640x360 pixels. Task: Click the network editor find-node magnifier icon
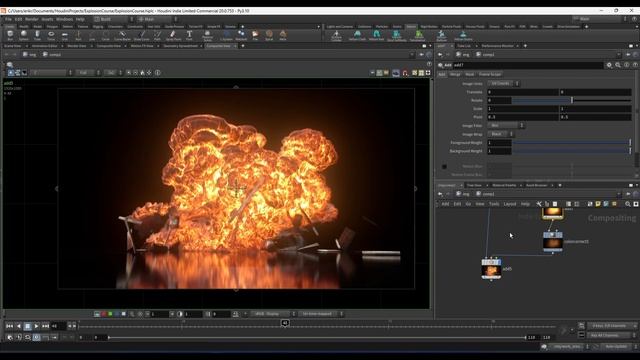628,204
